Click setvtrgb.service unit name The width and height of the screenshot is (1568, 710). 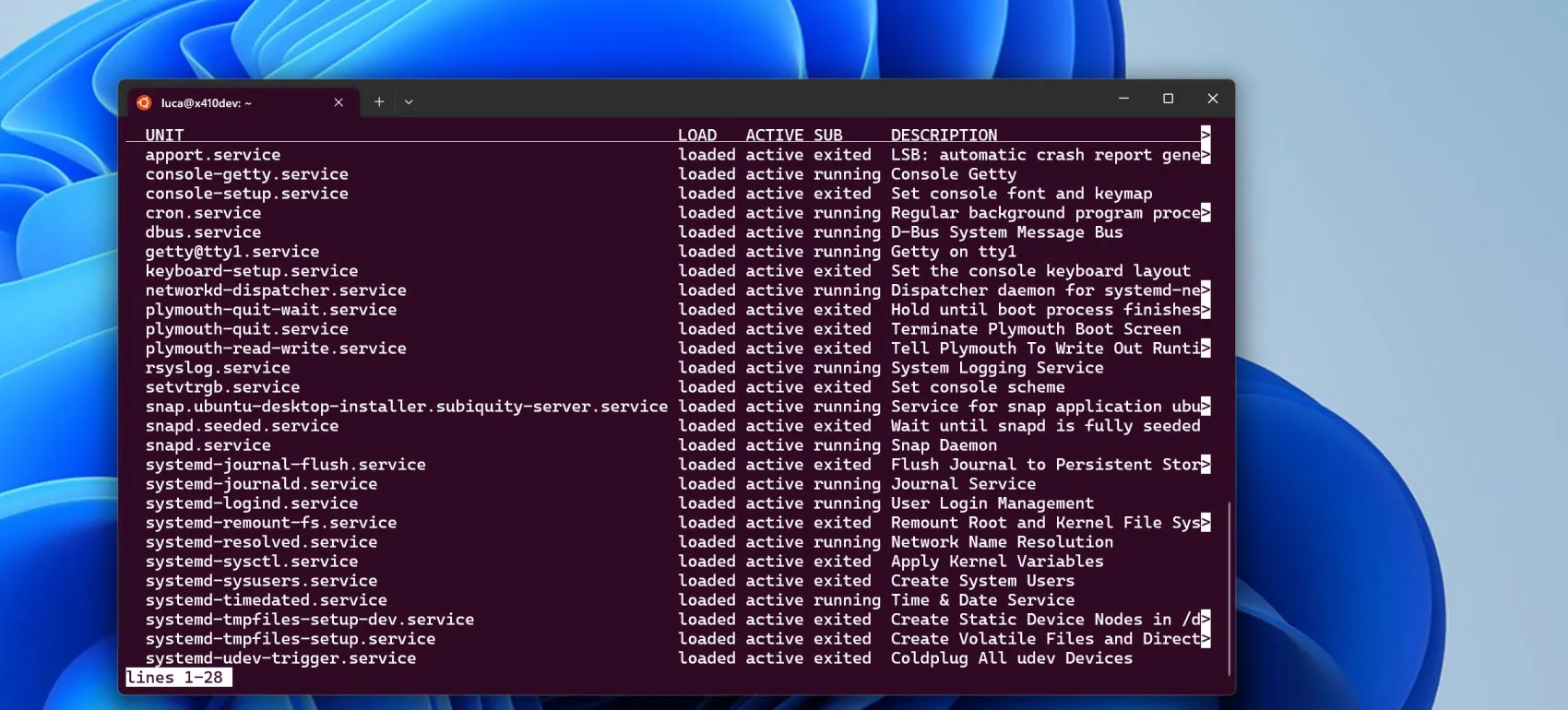tap(222, 387)
